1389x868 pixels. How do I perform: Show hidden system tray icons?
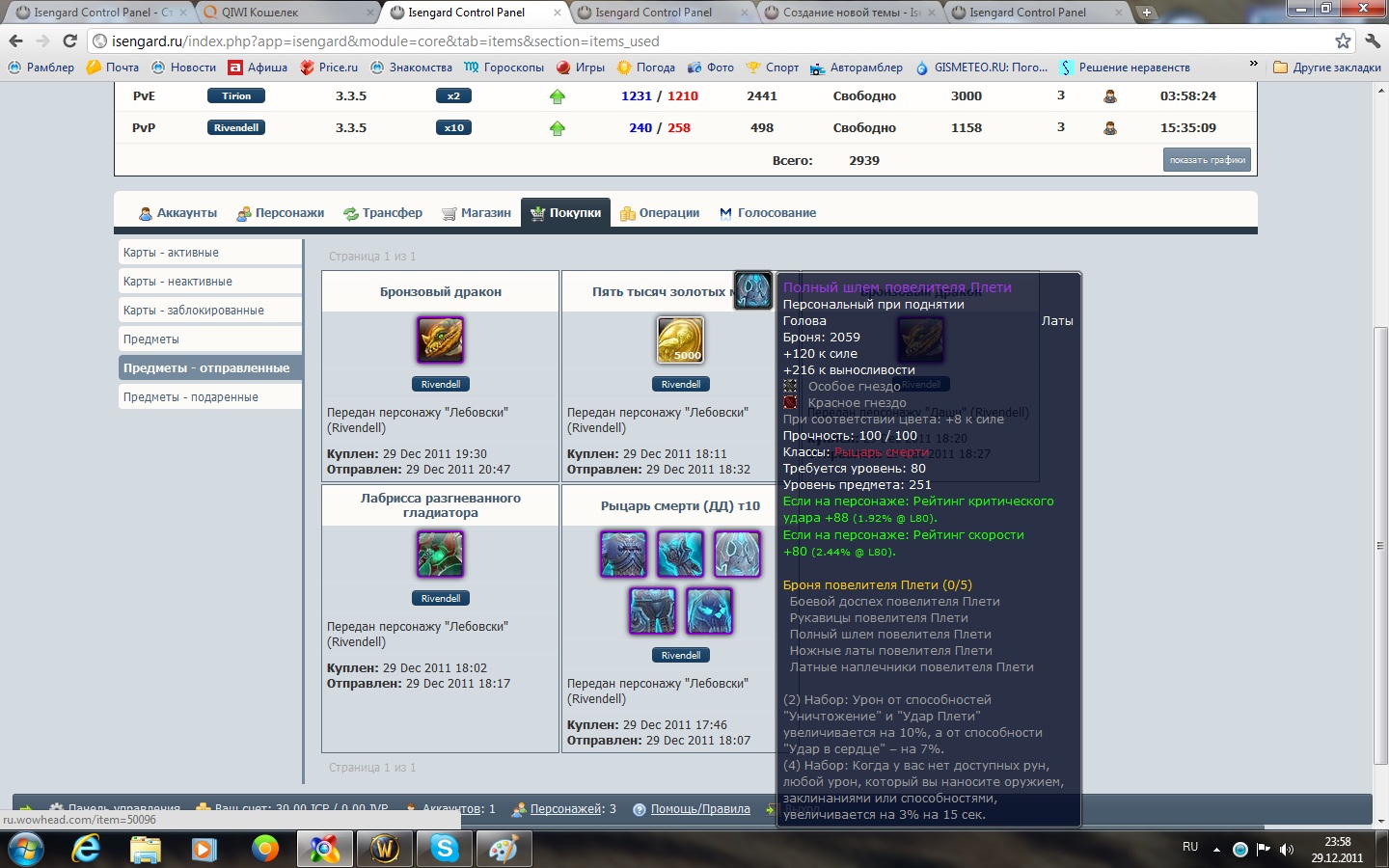coord(1216,850)
